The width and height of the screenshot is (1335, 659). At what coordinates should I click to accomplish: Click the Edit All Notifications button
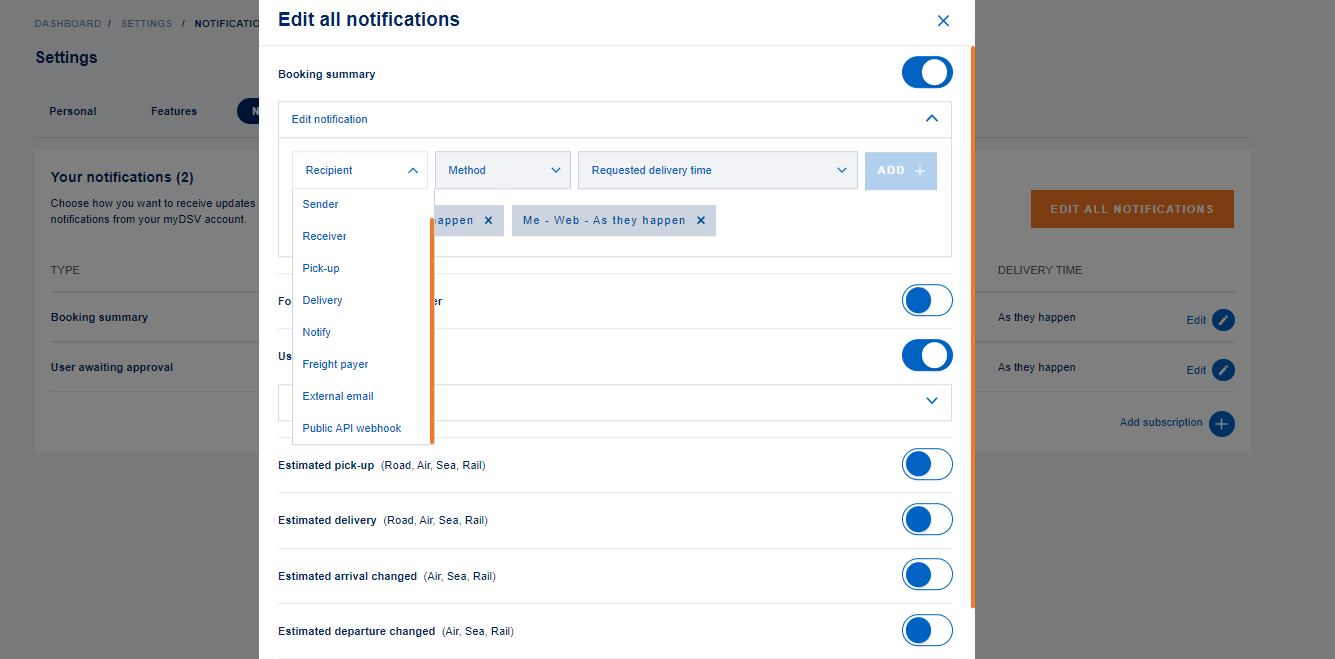1131,209
